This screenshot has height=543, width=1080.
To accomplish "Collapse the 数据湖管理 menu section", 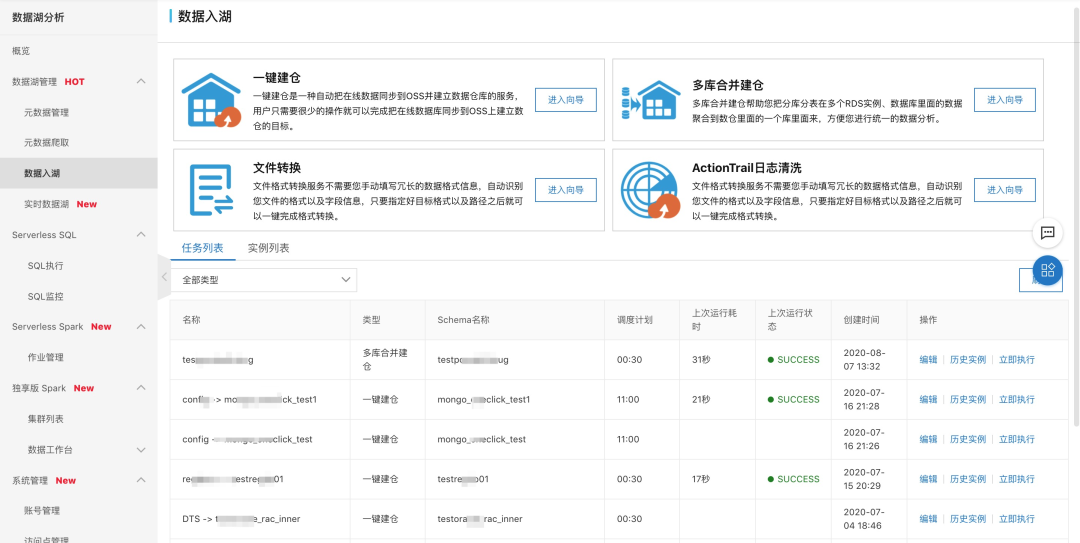I will pyautogui.click(x=141, y=81).
